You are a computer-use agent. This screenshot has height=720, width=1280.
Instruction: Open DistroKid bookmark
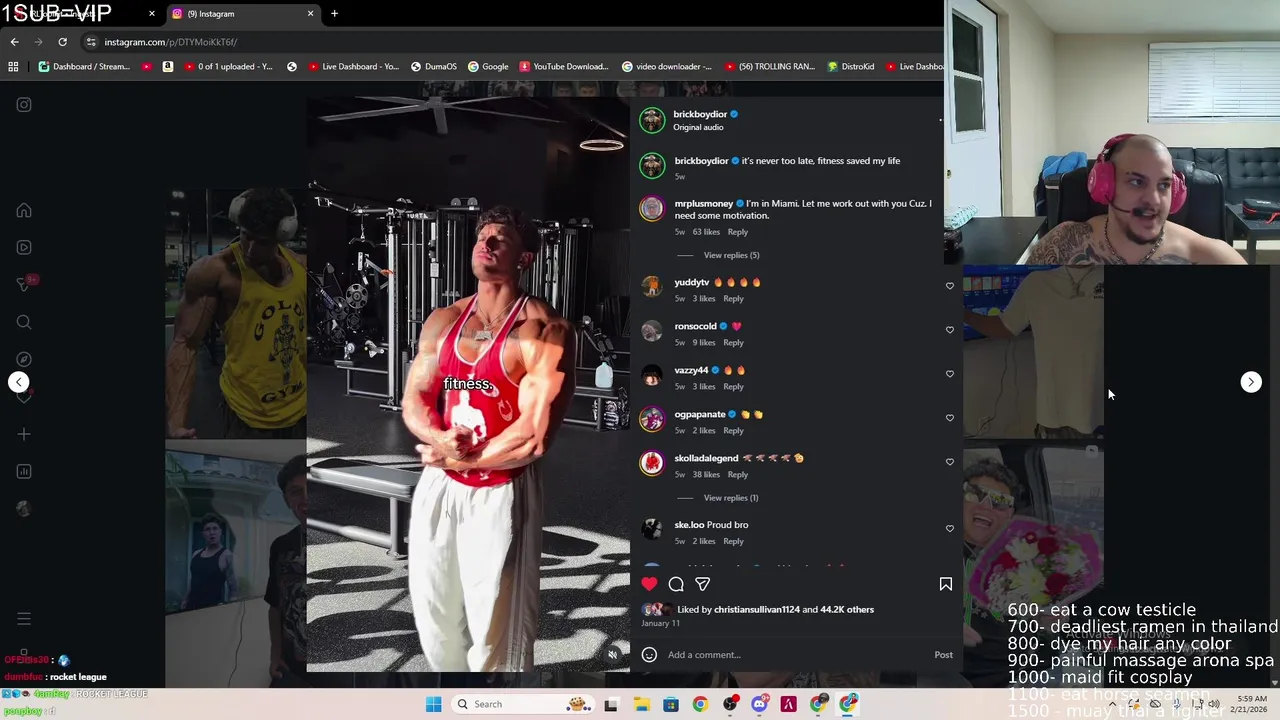851,67
